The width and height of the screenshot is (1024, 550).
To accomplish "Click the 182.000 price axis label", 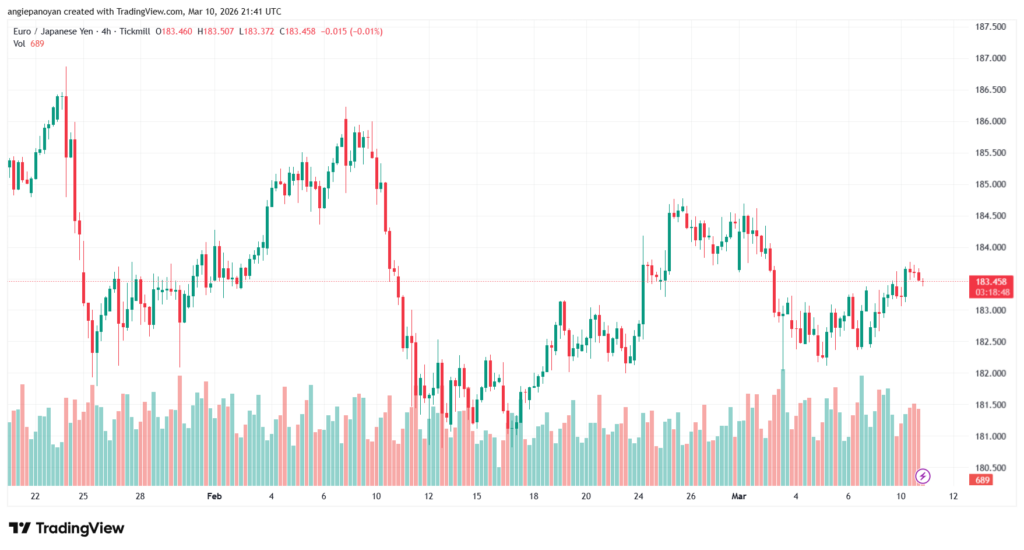I will [990, 374].
